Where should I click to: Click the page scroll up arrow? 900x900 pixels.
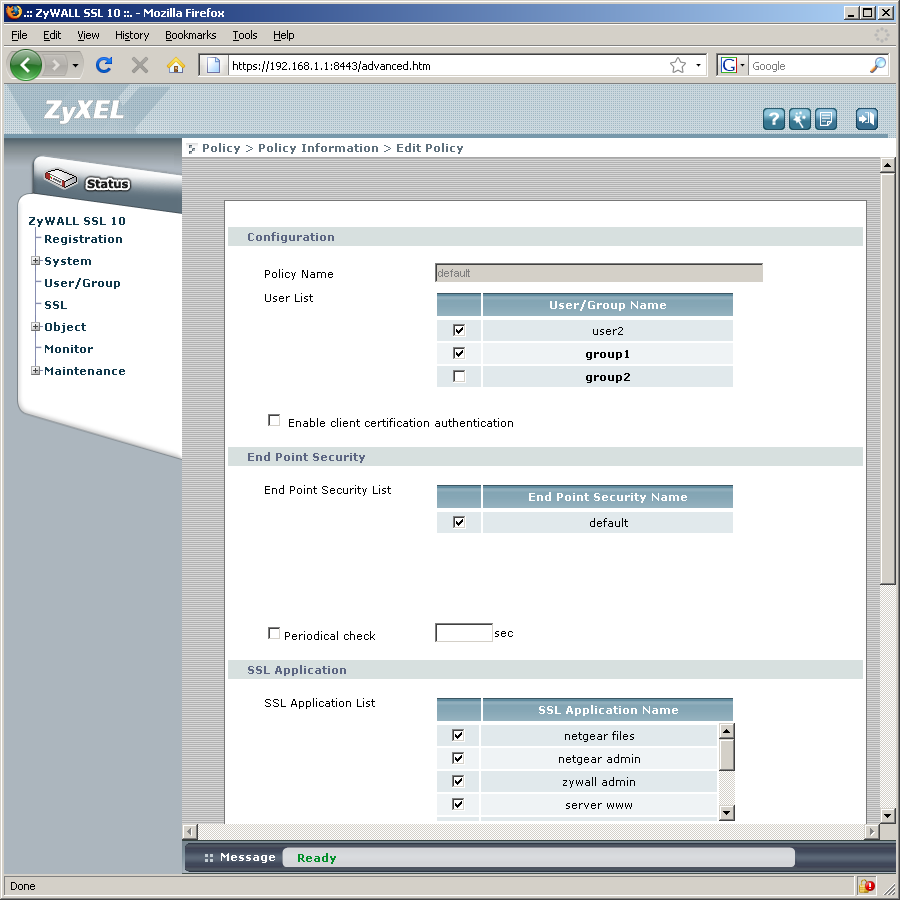[887, 165]
